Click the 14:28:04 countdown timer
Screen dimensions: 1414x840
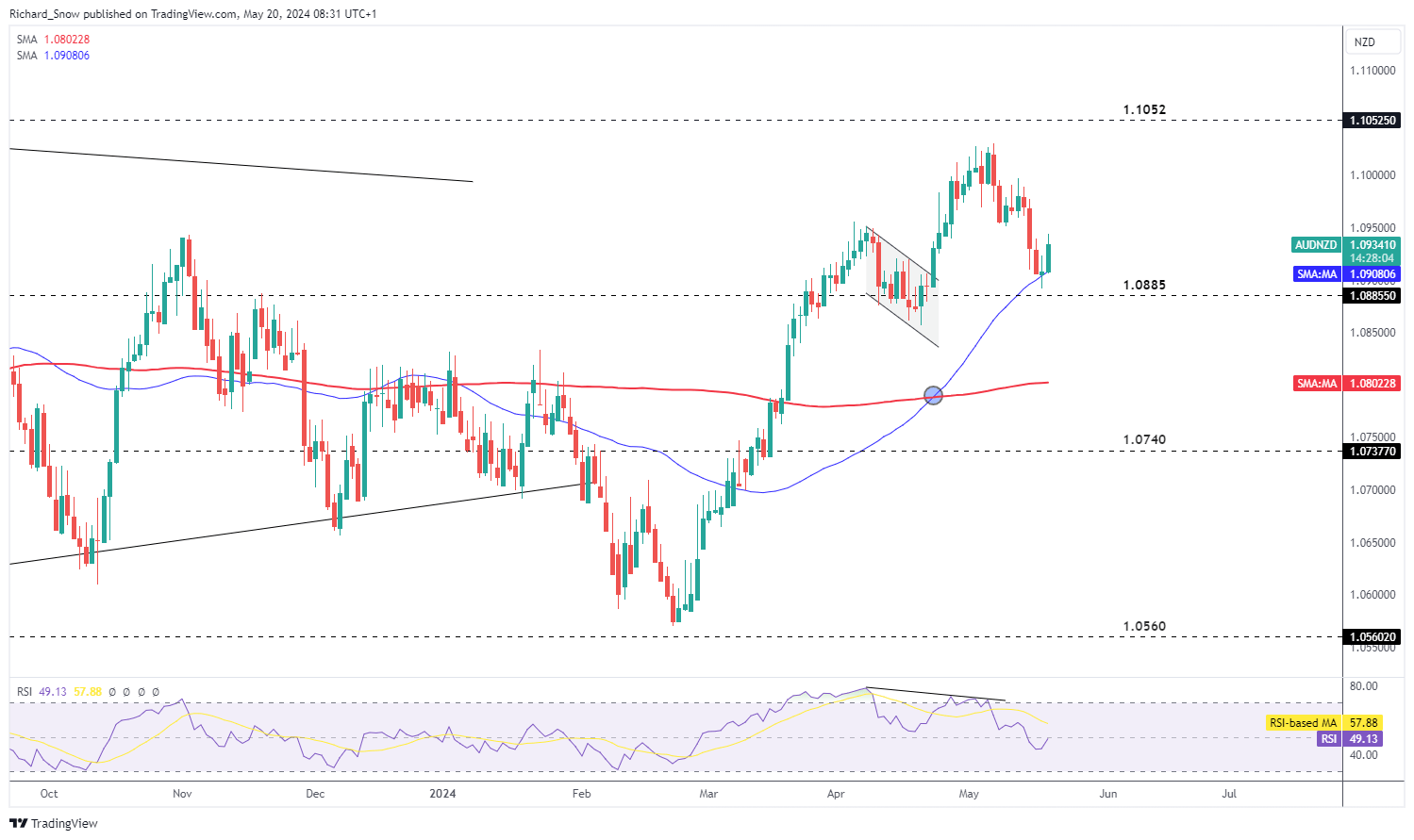[x=1372, y=258]
